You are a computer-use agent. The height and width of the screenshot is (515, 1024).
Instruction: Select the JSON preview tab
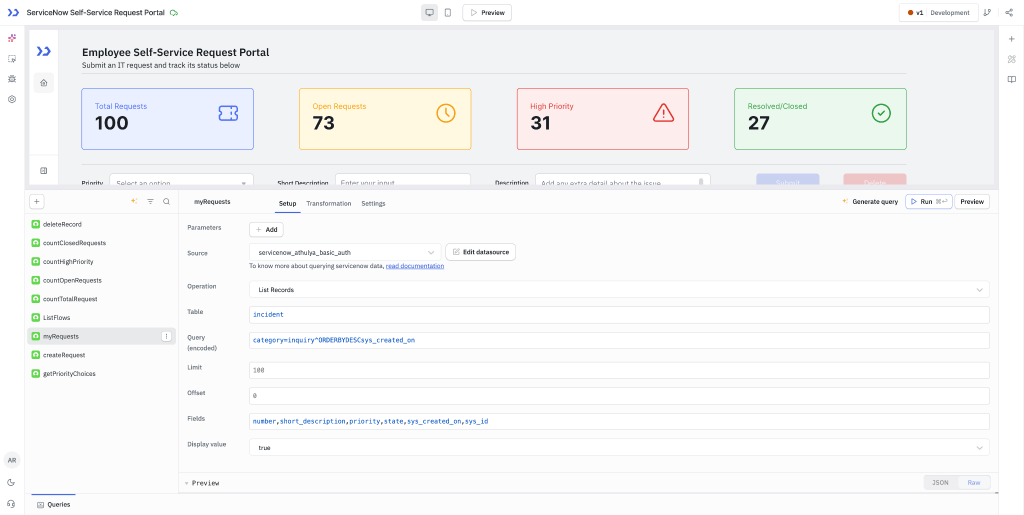pyautogui.click(x=940, y=482)
